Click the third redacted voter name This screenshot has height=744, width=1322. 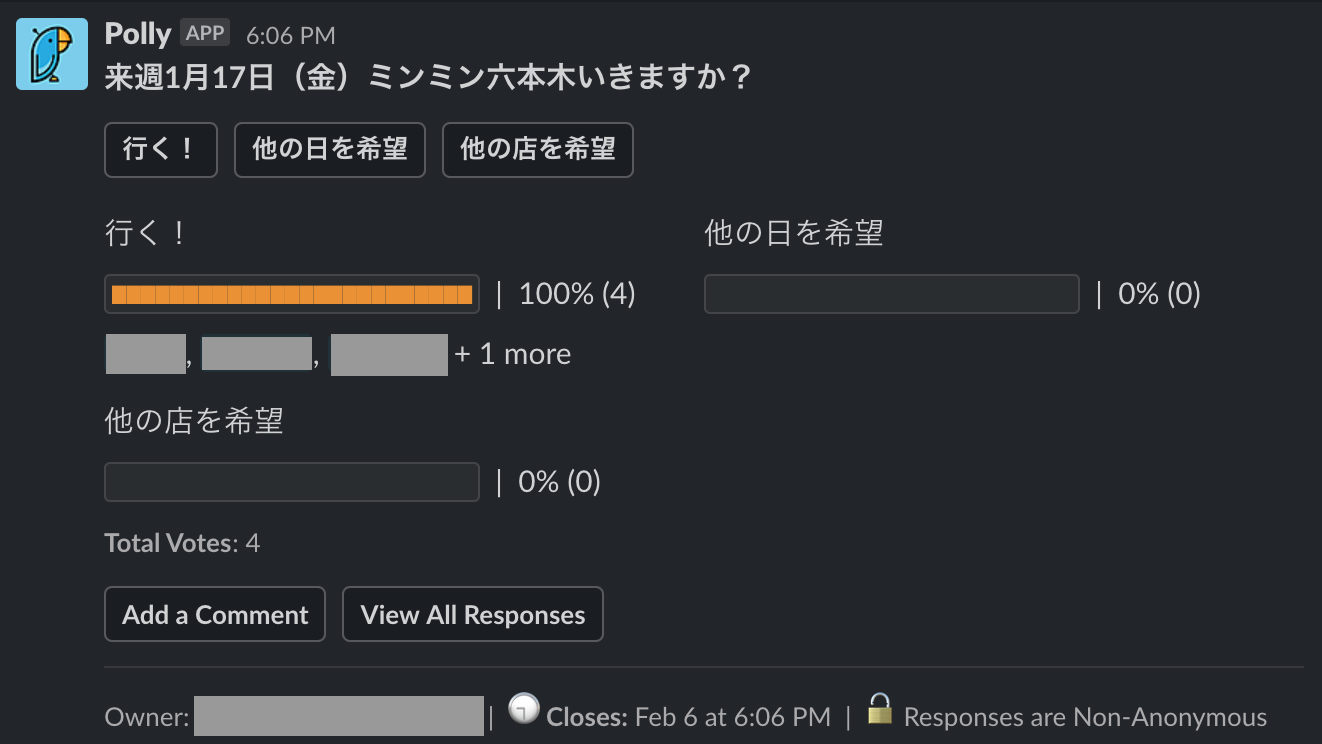[x=389, y=355]
